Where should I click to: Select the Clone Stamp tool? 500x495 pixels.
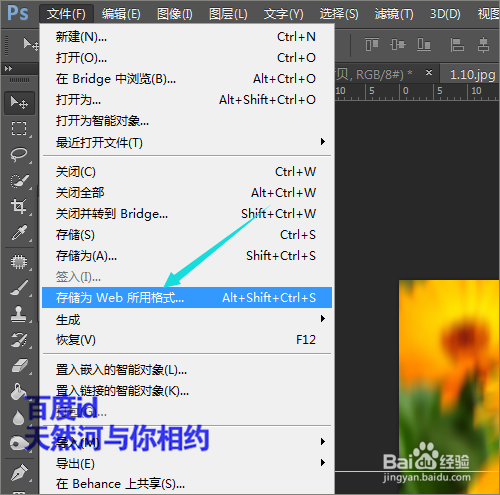19,314
